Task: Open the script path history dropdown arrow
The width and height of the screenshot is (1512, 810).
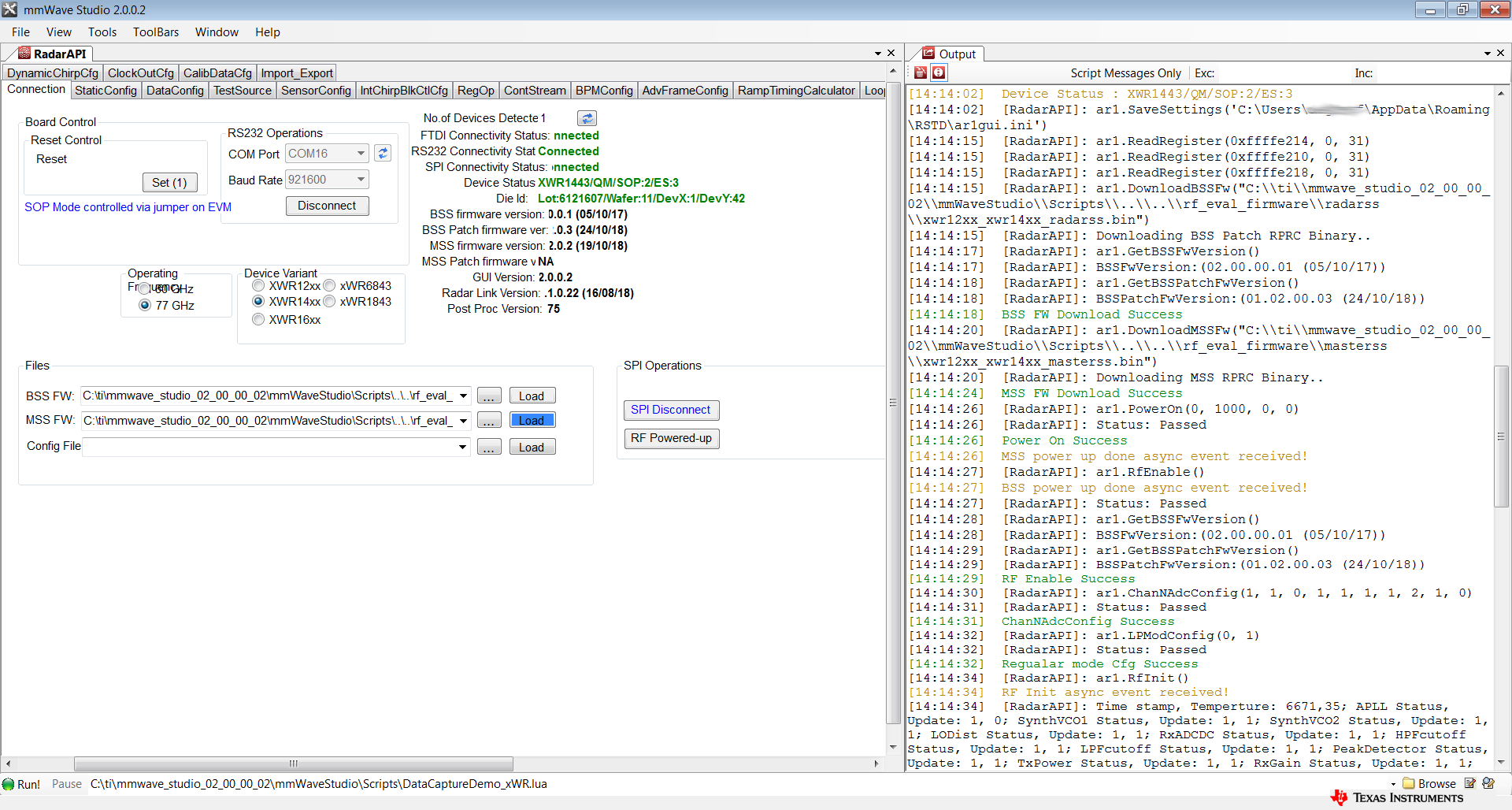Action: point(1393,784)
